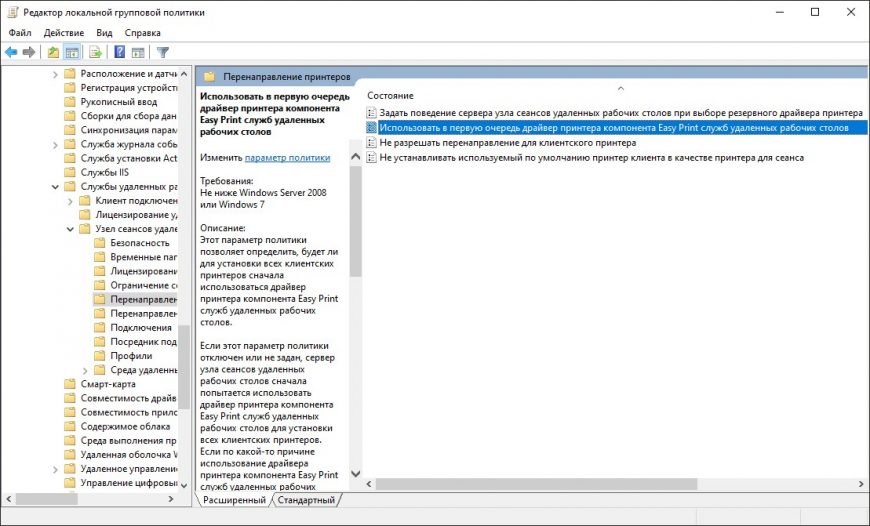Screen dimensions: 870x526
Task: Collapse the 'Узел сеансов' tree node
Action: coord(70,229)
